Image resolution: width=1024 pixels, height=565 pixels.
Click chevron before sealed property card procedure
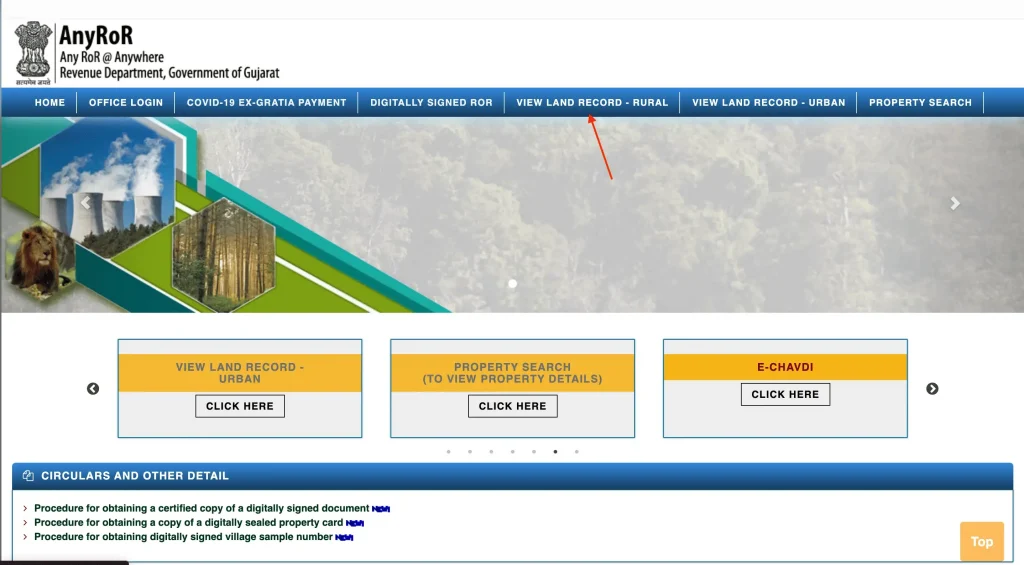click(x=25, y=523)
